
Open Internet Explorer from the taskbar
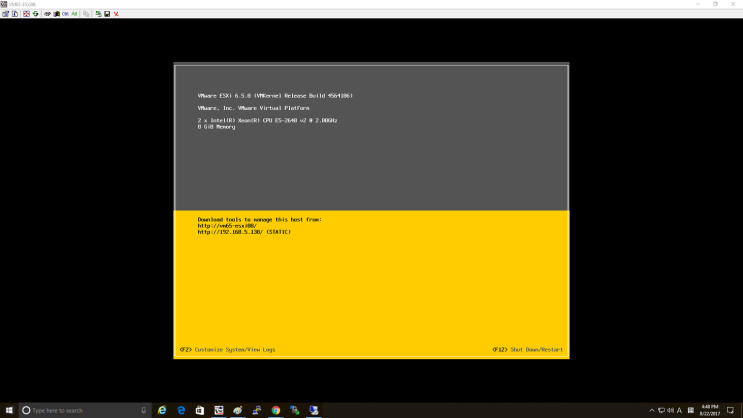[162, 410]
